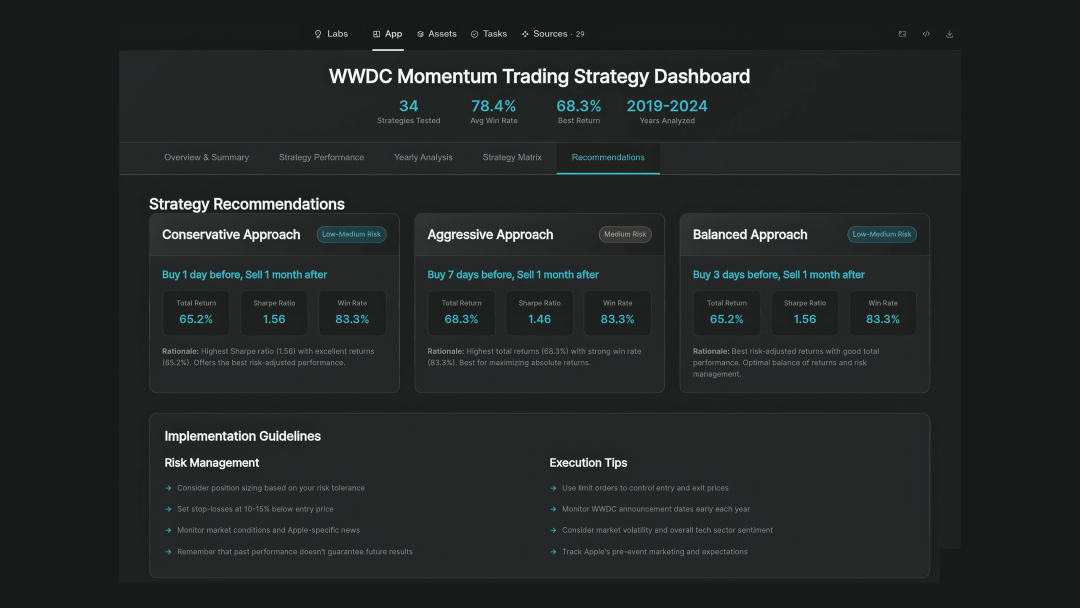This screenshot has width=1080, height=608.
Task: Switch to Overview & Summary tab
Action: [x=207, y=158]
